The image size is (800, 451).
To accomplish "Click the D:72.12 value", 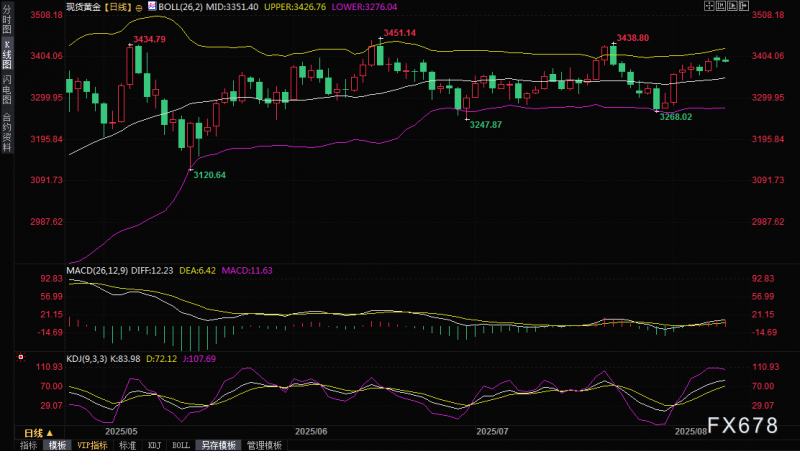I will tap(162, 359).
